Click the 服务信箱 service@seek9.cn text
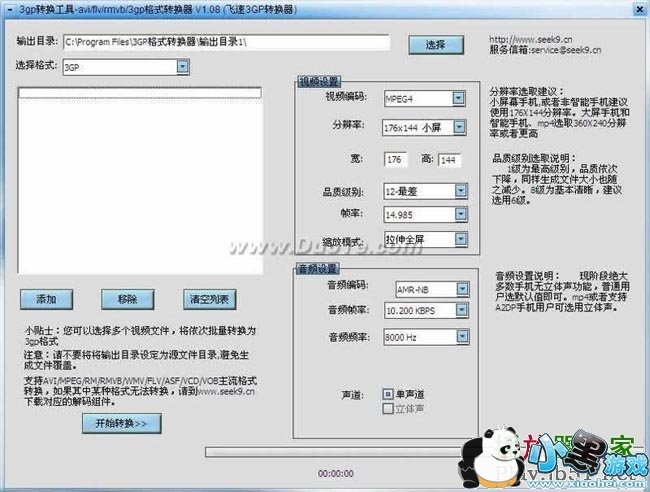The image size is (650, 492). coord(545,50)
